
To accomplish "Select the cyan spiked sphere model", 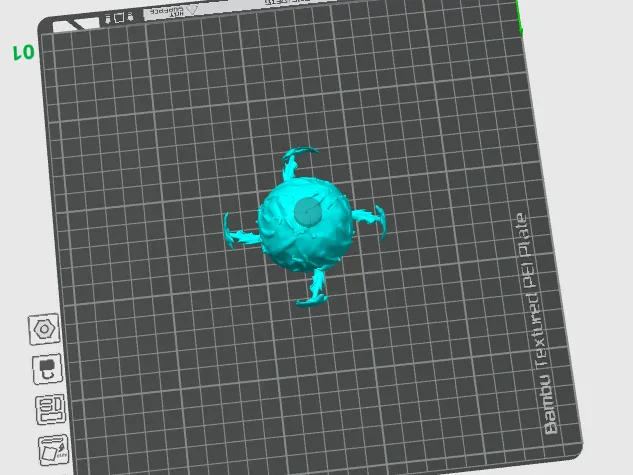I will point(305,226).
